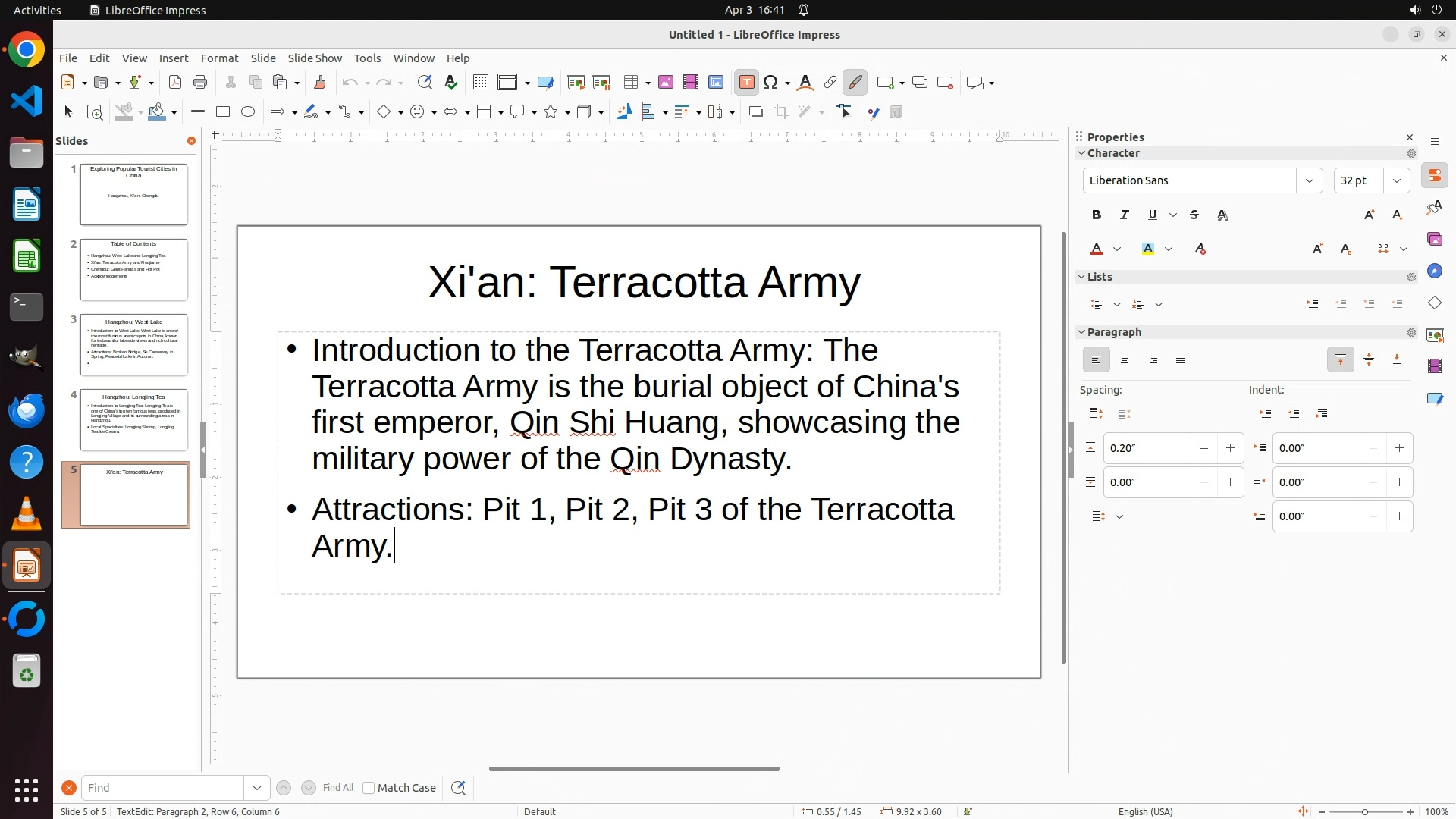The image size is (1456, 819).
Task: Click the font color swatch icon
Action: [x=1097, y=249]
